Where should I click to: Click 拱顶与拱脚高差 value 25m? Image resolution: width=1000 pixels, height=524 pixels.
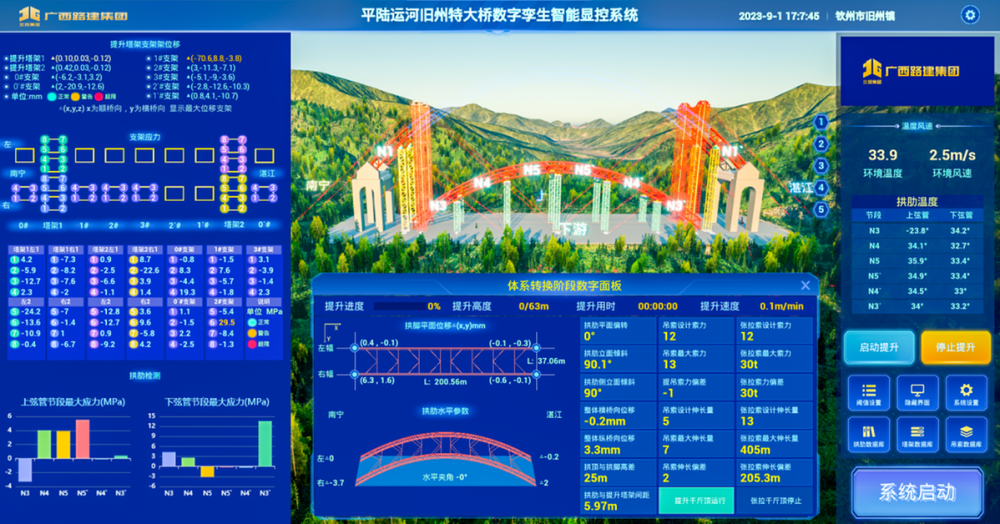596,477
